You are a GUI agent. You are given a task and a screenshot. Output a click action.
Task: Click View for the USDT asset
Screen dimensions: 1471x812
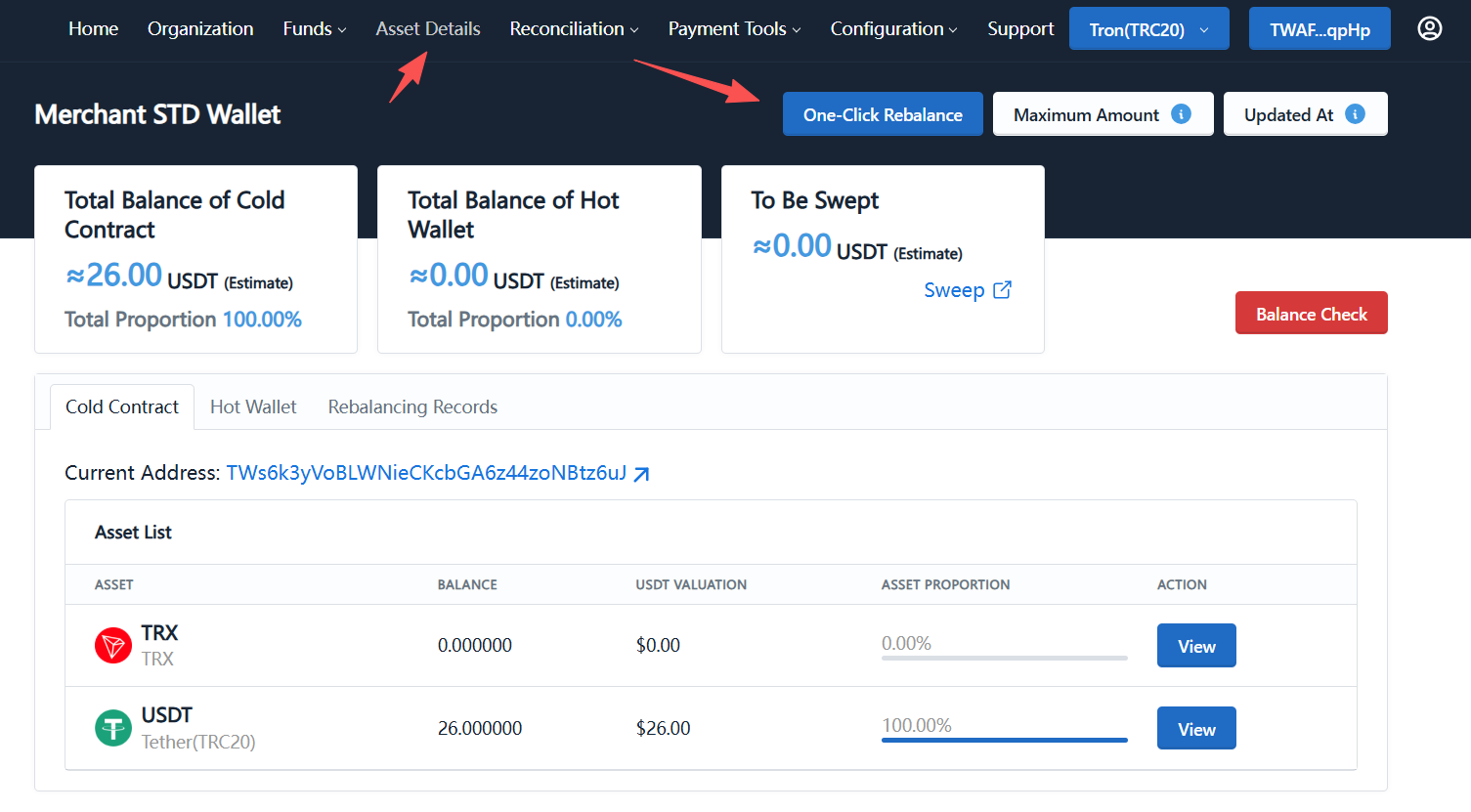coord(1195,729)
